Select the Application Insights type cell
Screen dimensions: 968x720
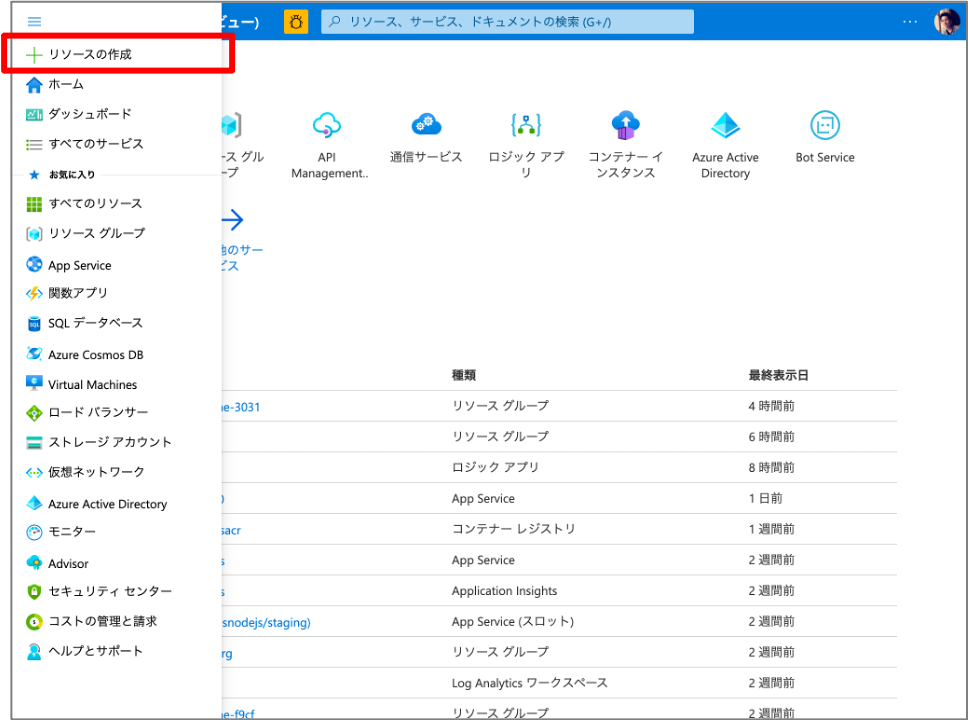(x=504, y=591)
